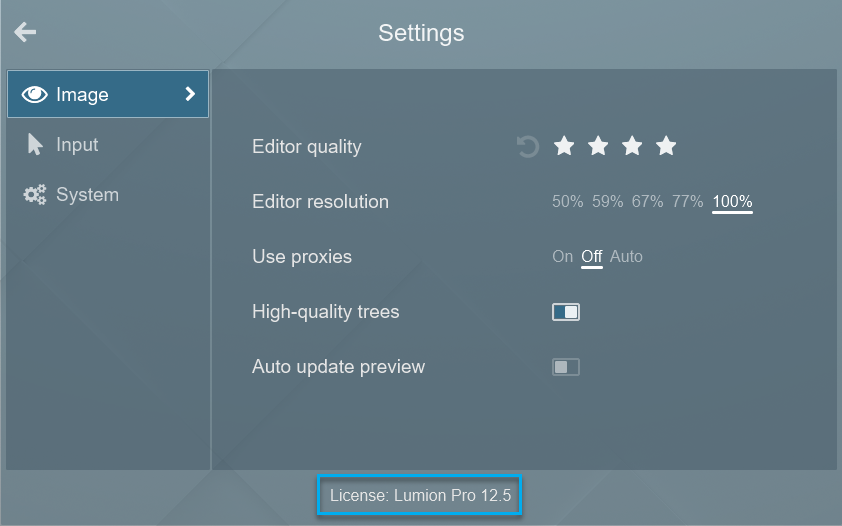
Task: Select the Off option for proxies
Action: pos(592,257)
